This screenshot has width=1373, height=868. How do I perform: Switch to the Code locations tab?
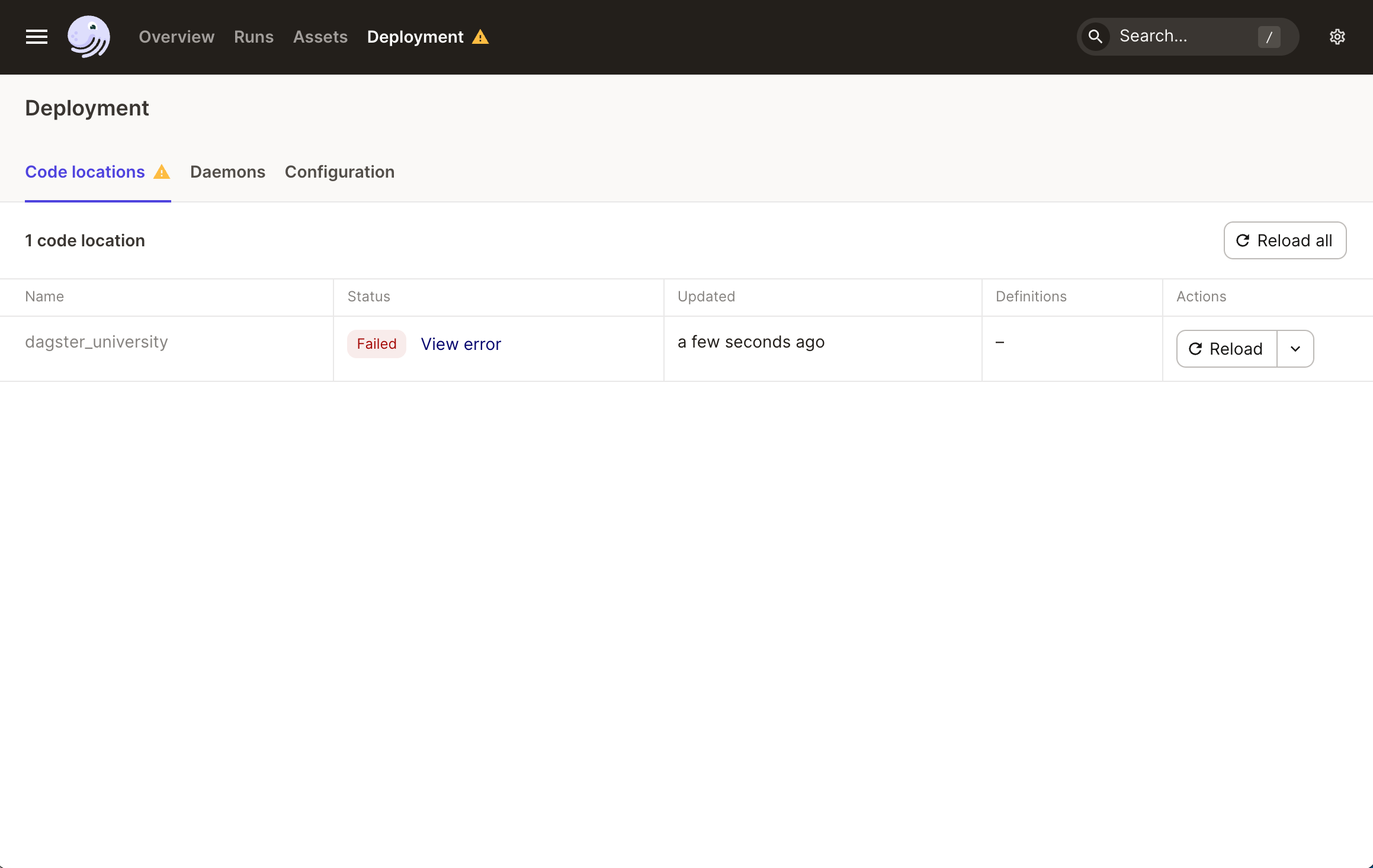[x=85, y=172]
